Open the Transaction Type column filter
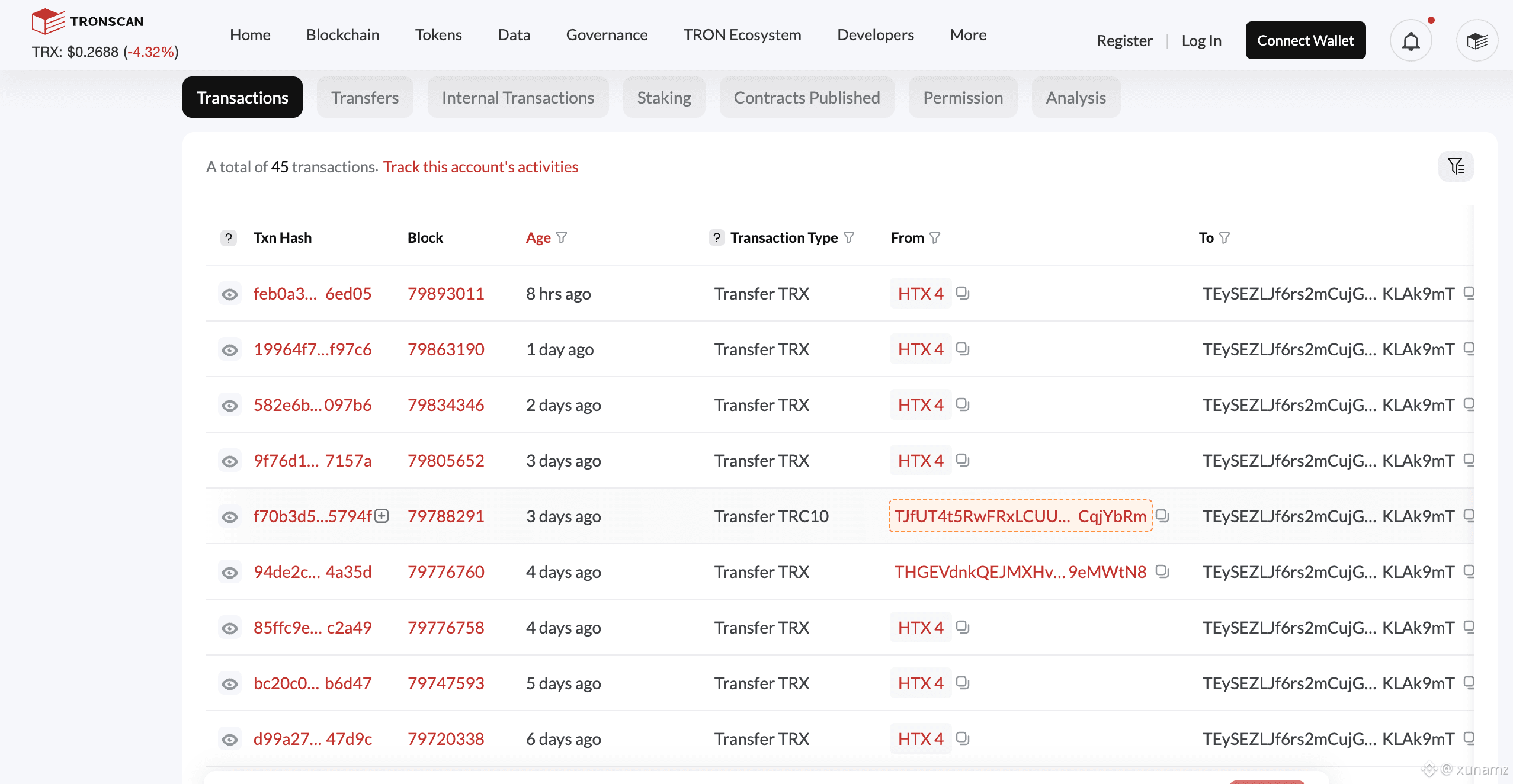 pos(849,237)
